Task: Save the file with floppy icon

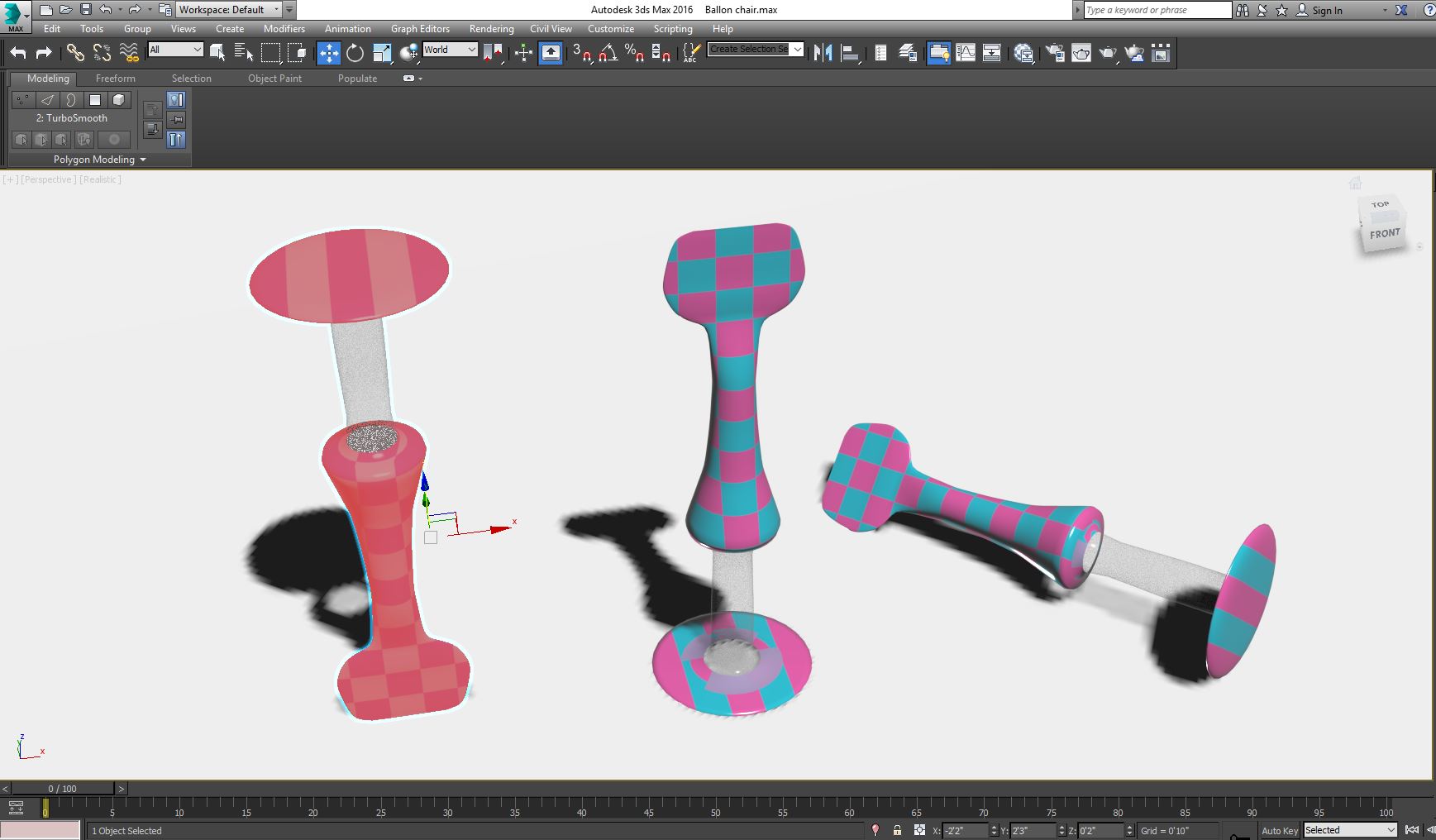Action: [x=85, y=10]
